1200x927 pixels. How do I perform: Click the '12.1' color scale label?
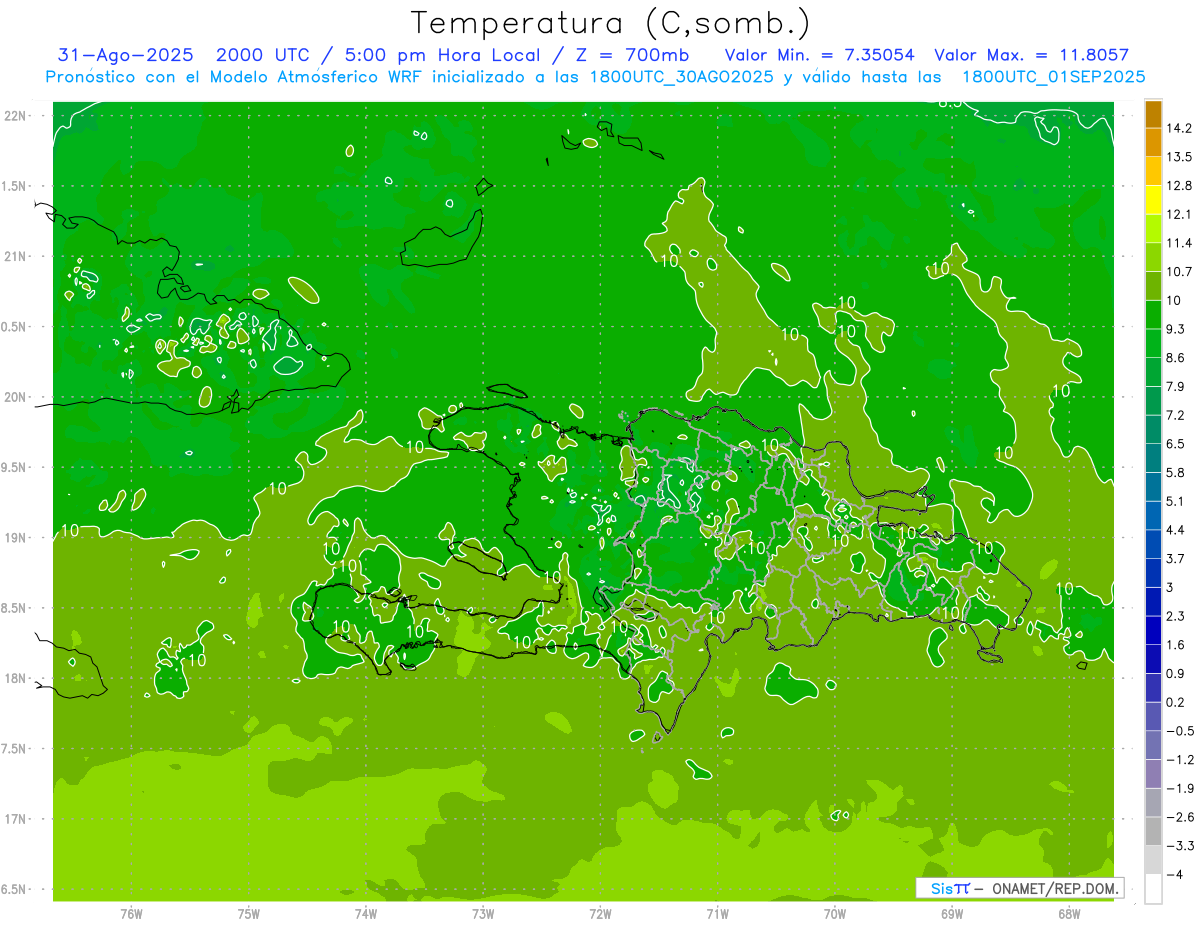pyautogui.click(x=1180, y=214)
